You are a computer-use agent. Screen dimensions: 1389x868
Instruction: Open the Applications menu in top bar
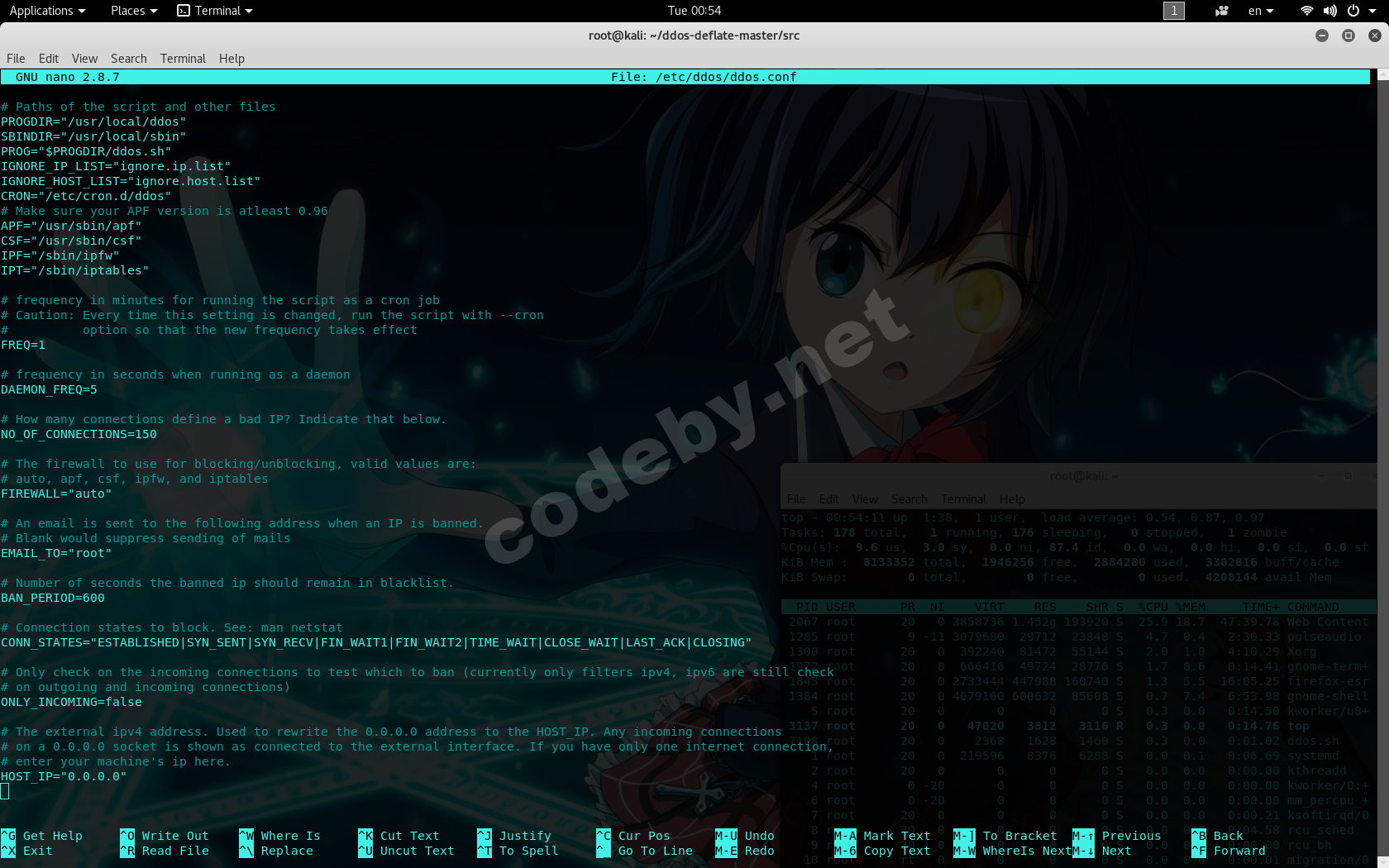[x=47, y=11]
